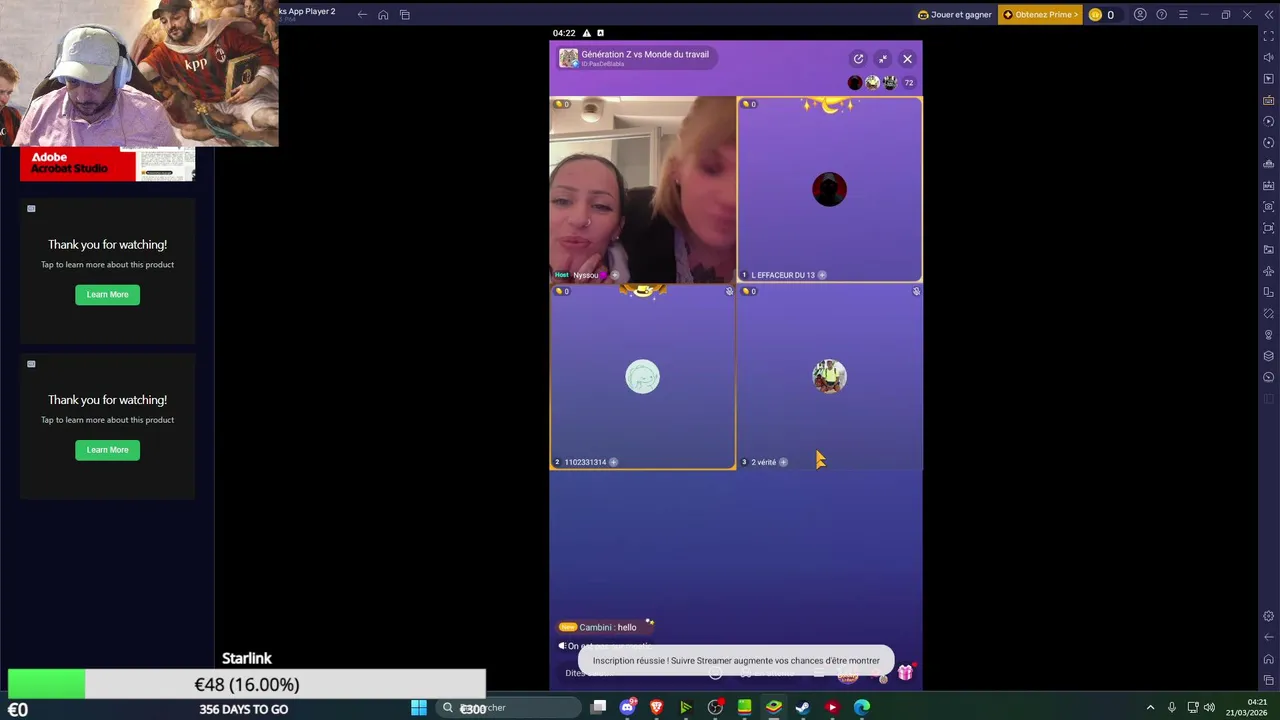Open third top viewer avatar in room header
Viewport: 1280px width, 720px height.
pyautogui.click(x=890, y=83)
